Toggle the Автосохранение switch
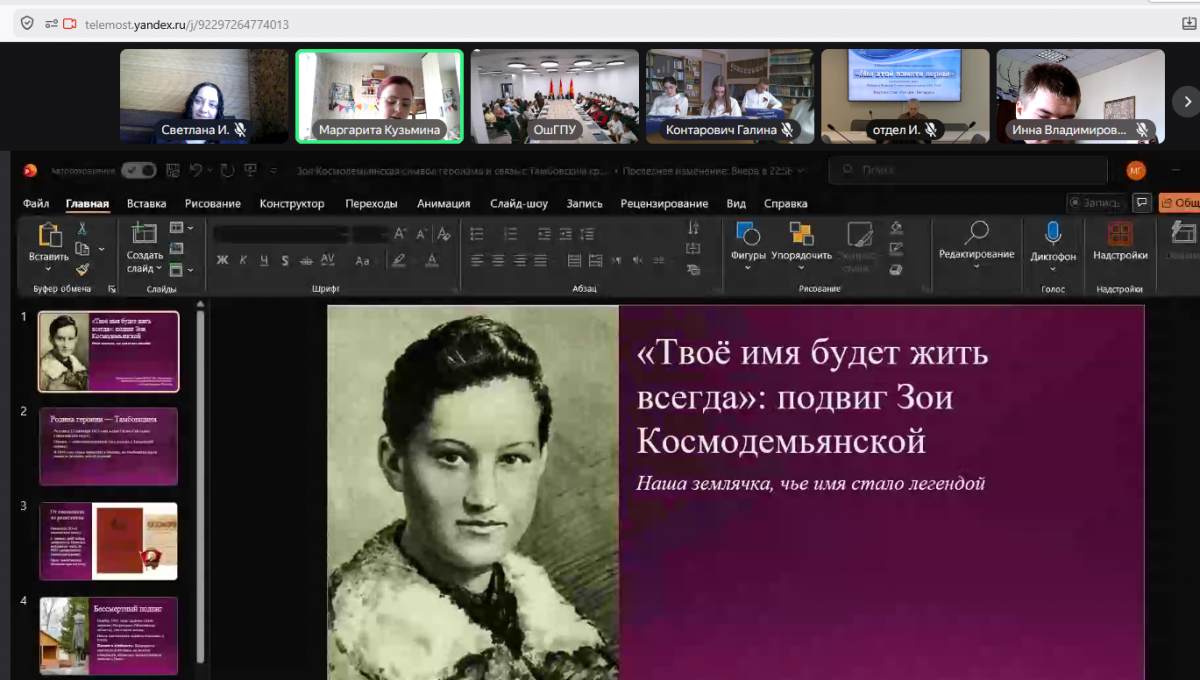The image size is (1200, 680). click(138, 170)
